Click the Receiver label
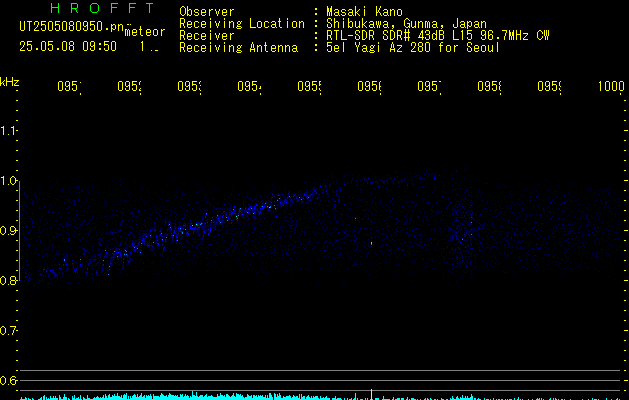Screen dimensions: 629x400 pos(207,36)
